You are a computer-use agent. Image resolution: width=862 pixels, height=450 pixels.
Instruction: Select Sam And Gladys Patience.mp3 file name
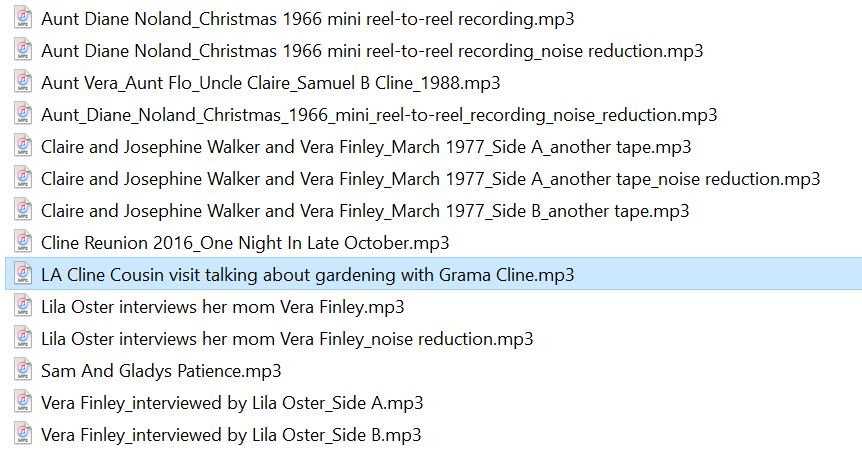click(x=161, y=370)
